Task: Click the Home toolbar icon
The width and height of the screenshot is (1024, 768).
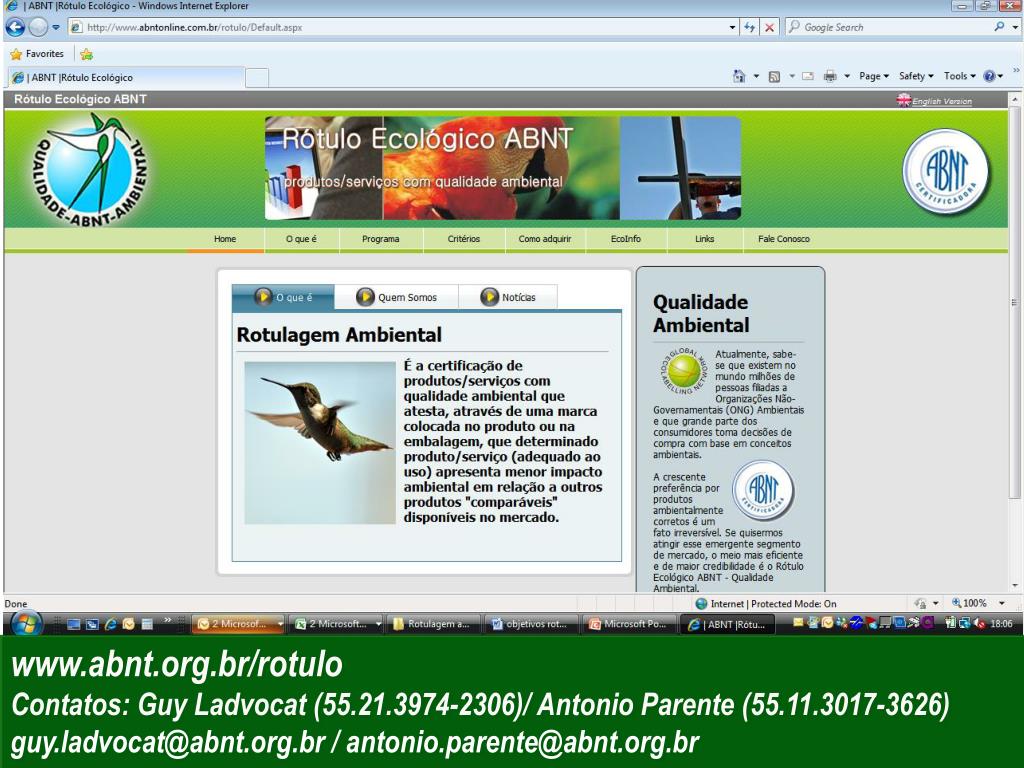Action: point(739,76)
